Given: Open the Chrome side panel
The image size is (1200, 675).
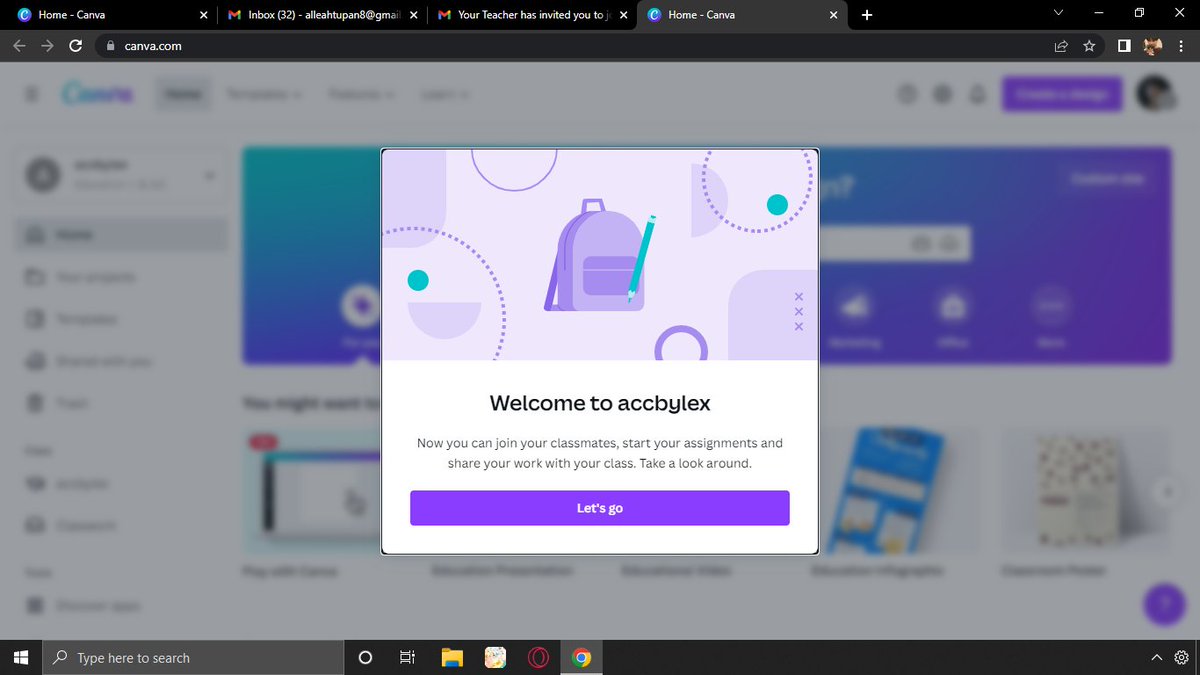Looking at the screenshot, I should click(x=1124, y=46).
